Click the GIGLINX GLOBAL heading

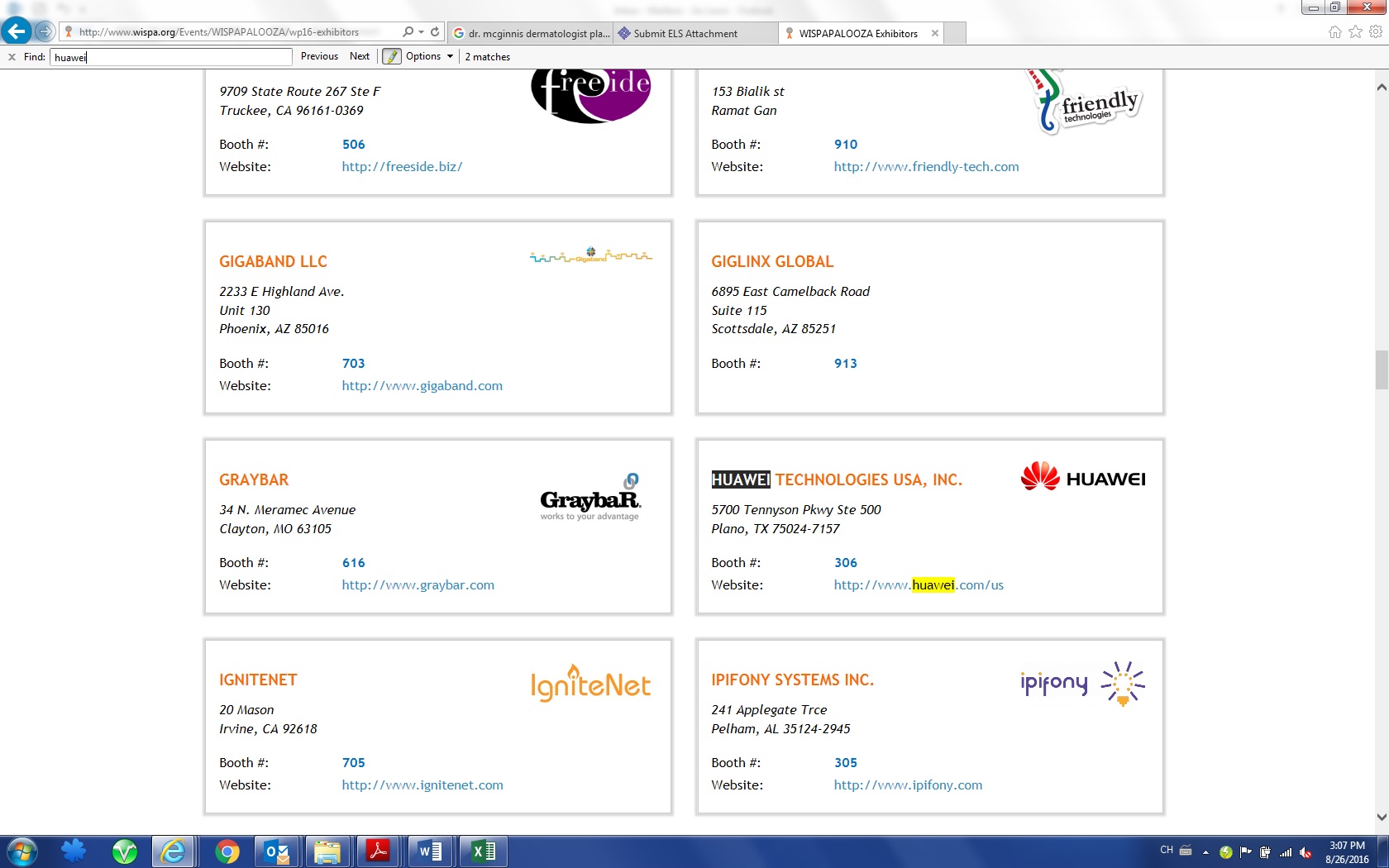(x=772, y=261)
